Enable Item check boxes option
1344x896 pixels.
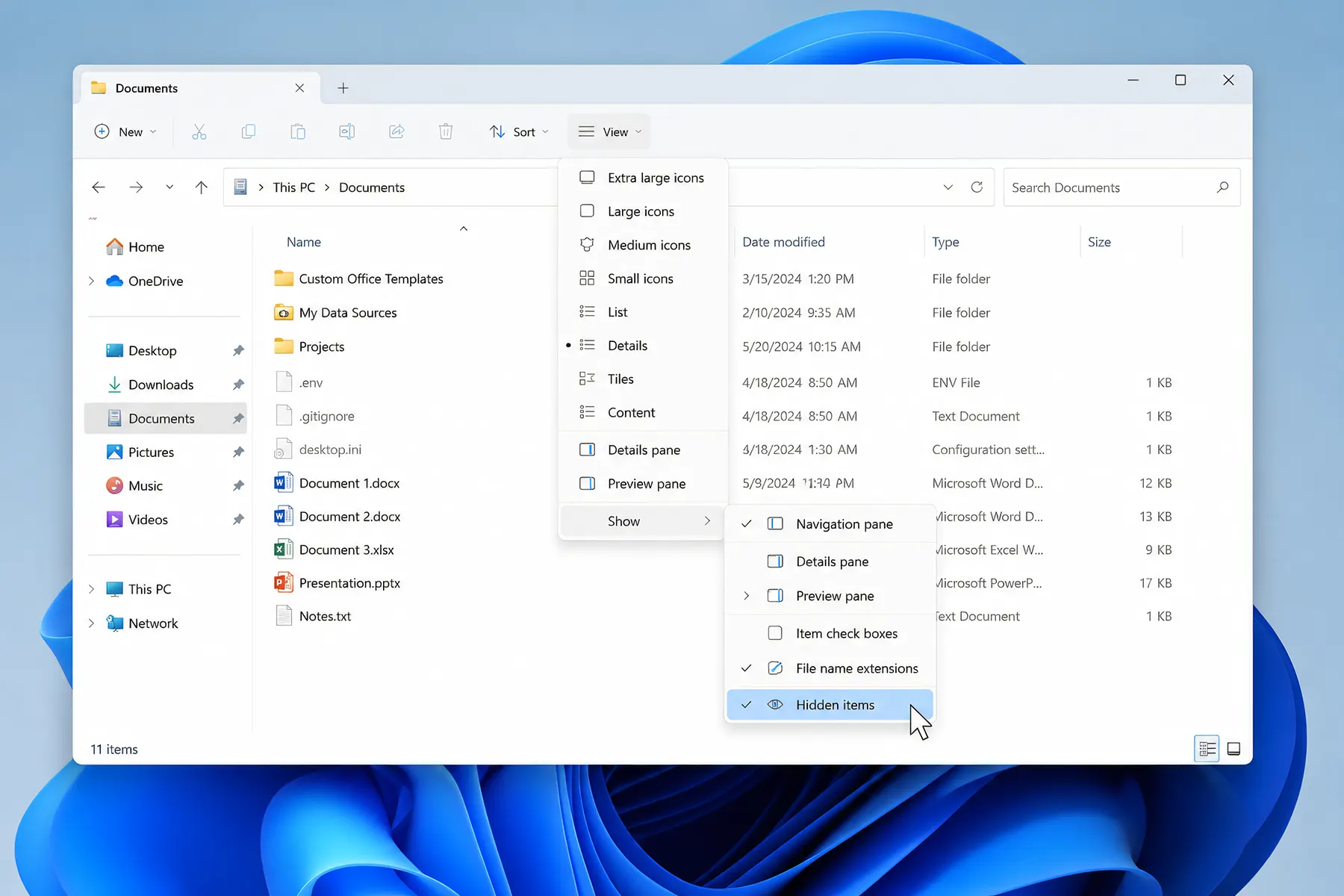point(830,633)
